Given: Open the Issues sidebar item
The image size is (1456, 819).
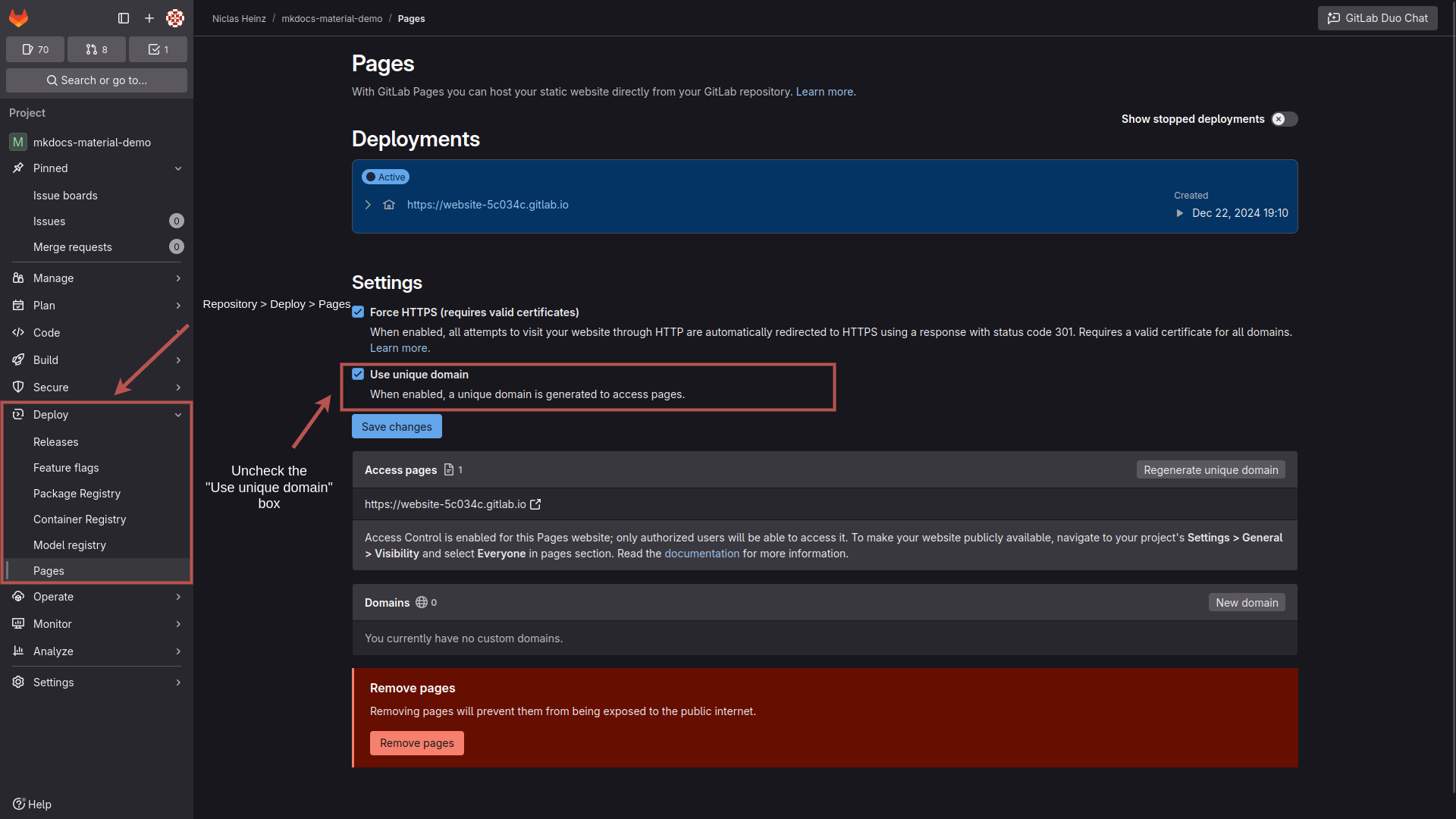Looking at the screenshot, I should click(x=96, y=221).
